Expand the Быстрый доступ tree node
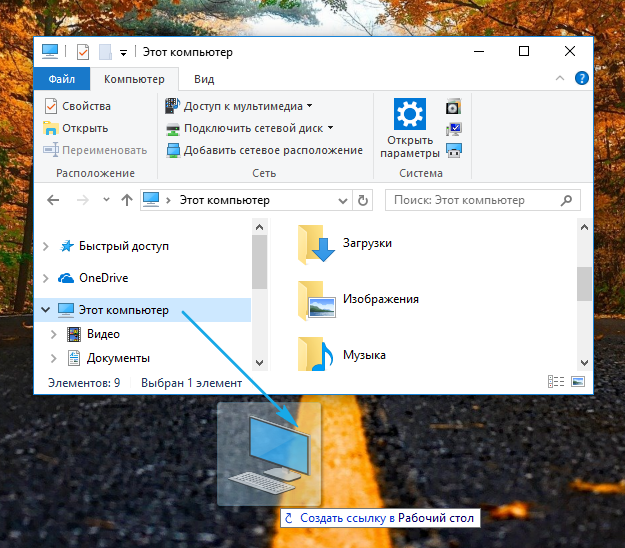 point(46,246)
